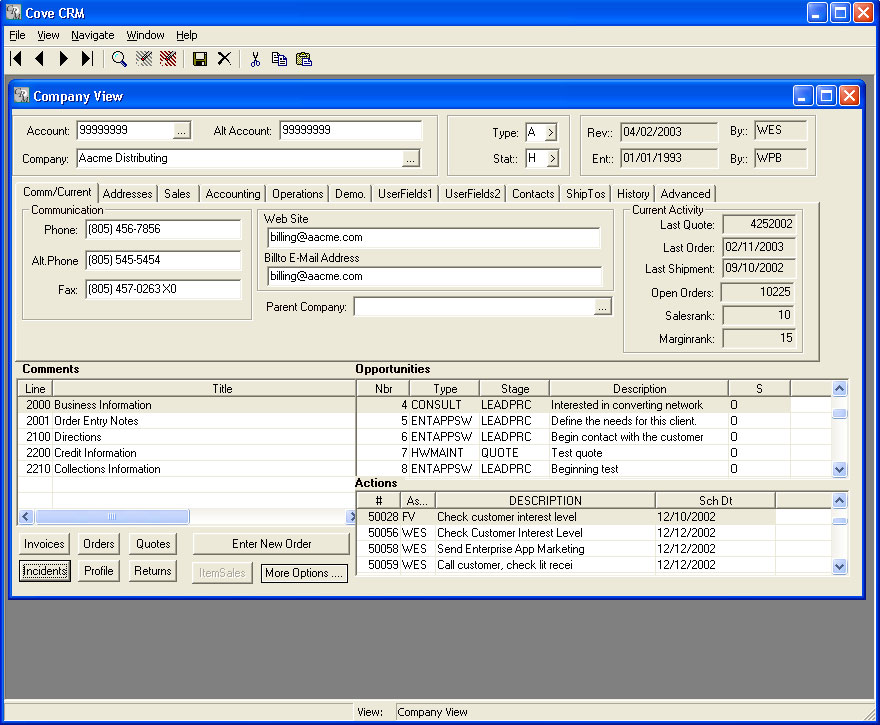Viewport: 880px width, 725px height.
Task: Switch to the Contacts tab
Action: point(533,194)
